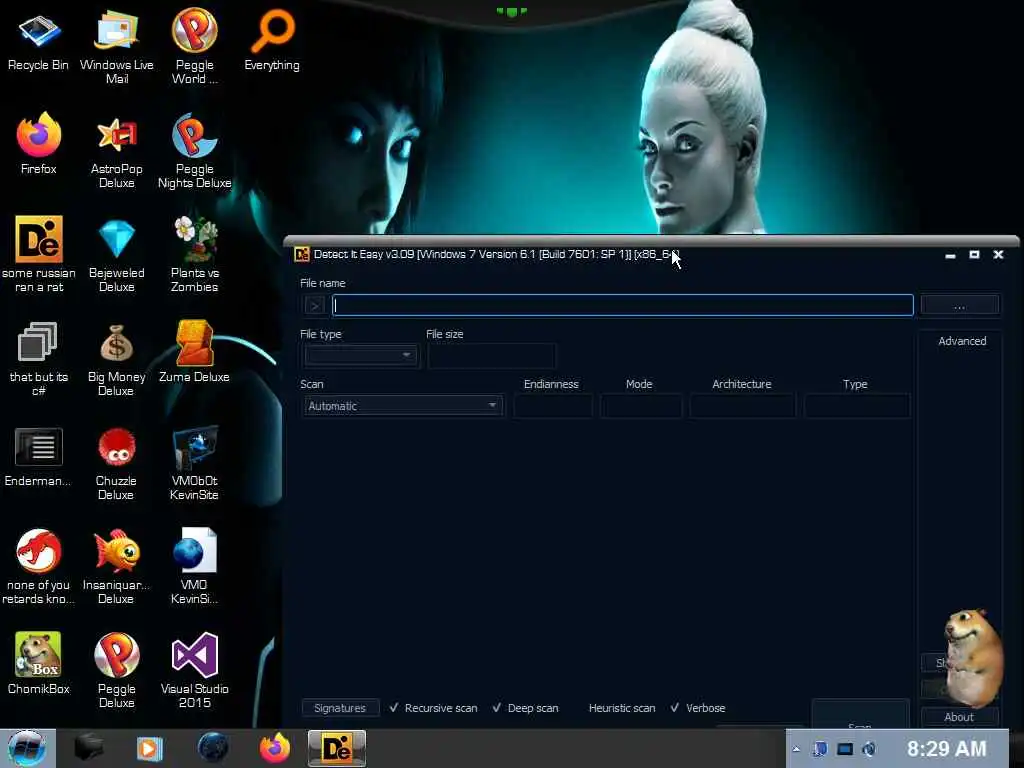
Task: Toggle the Recursive scan checkbox
Action: (434, 708)
